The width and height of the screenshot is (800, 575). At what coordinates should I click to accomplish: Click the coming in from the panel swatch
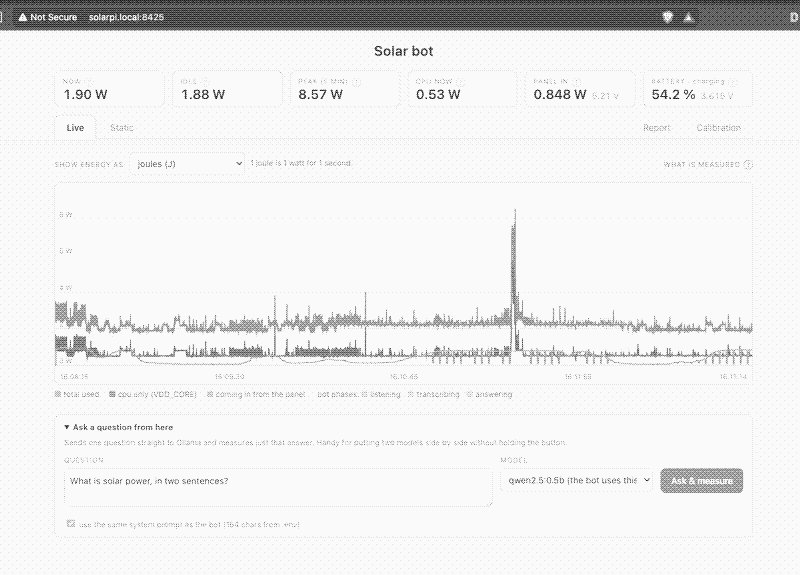[210, 394]
